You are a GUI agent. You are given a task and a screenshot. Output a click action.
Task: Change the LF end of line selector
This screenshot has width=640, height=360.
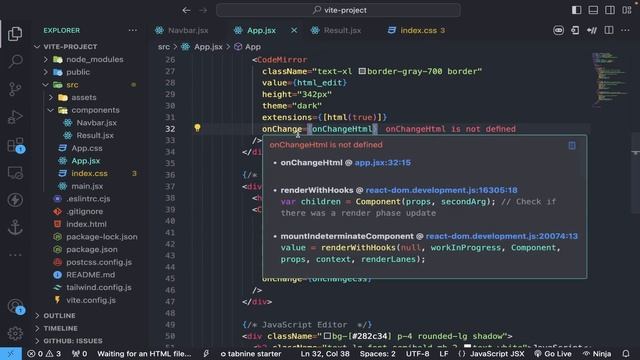[x=444, y=353]
